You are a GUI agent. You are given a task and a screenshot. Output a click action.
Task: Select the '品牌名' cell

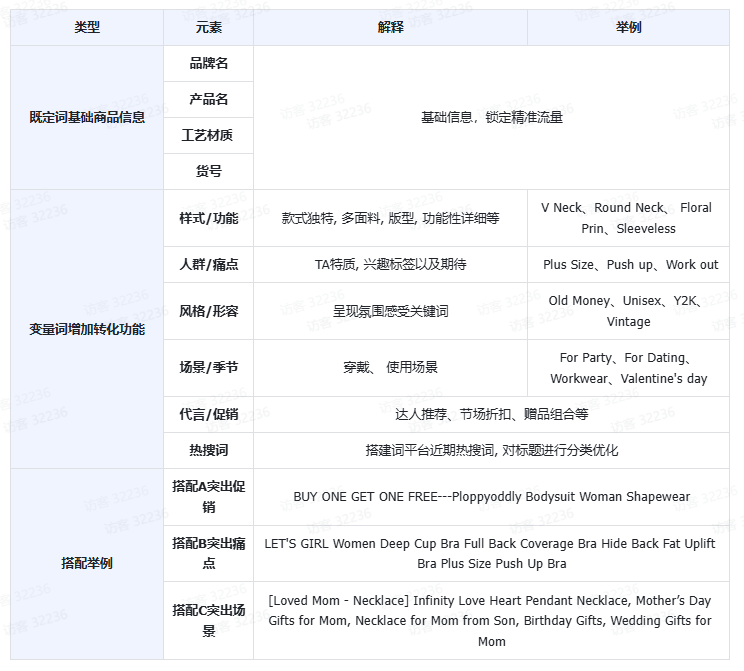coord(208,64)
